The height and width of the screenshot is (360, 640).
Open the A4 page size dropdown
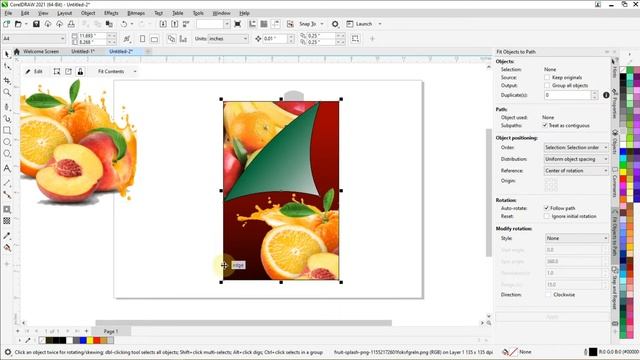tap(34, 39)
